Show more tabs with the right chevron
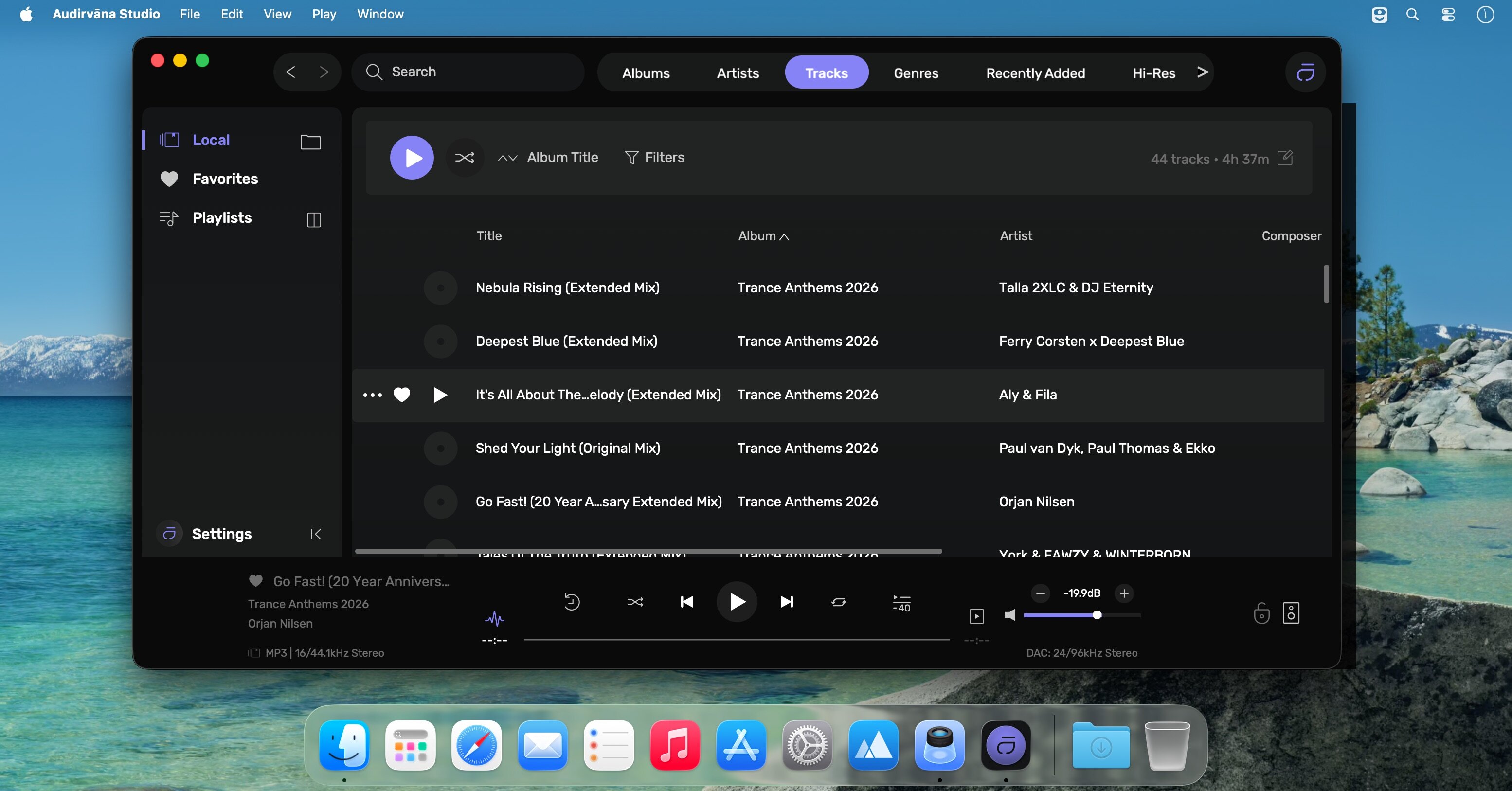Viewport: 1512px width, 791px height. 1202,72
